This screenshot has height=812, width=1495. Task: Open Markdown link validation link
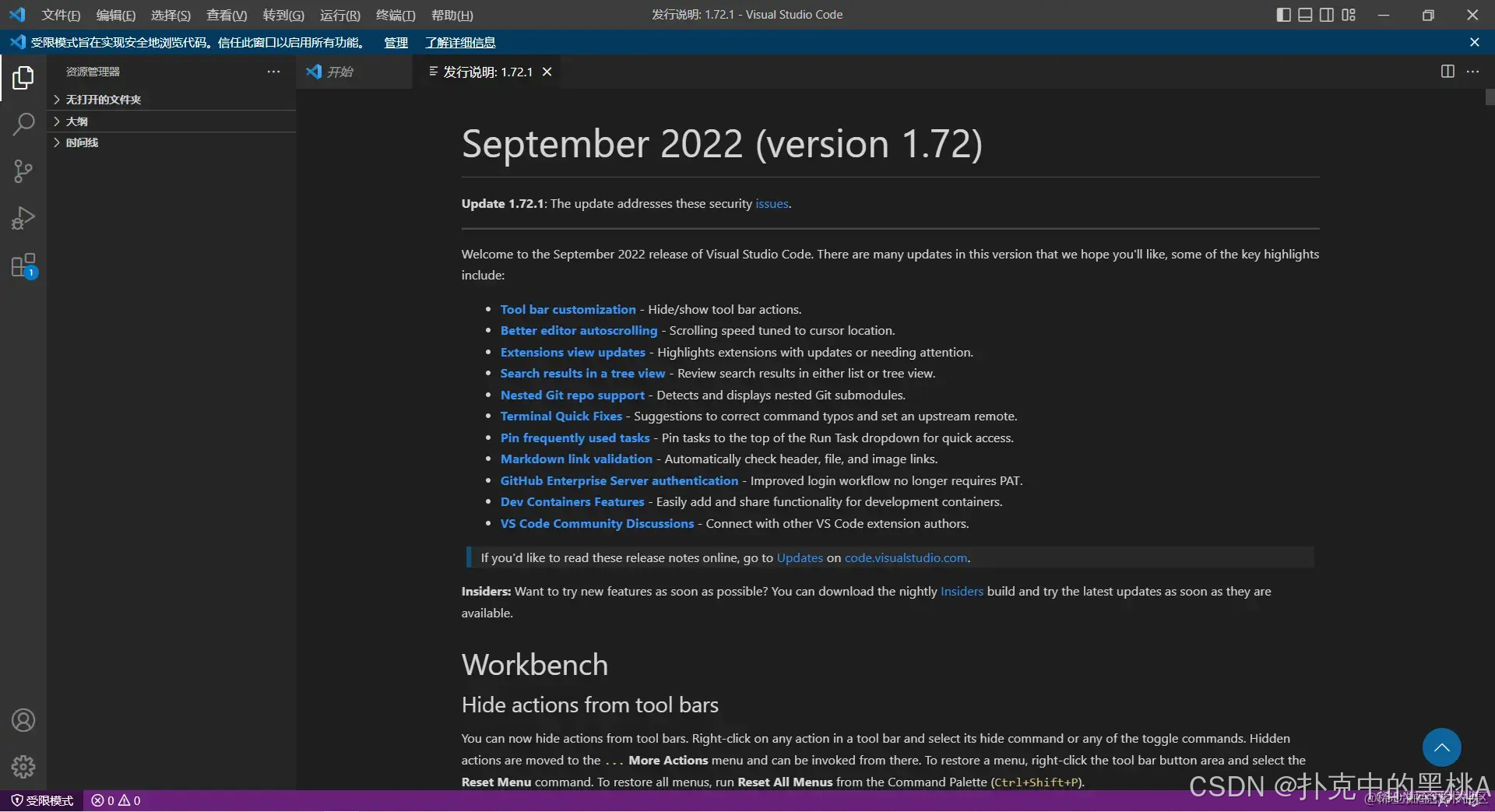576,459
